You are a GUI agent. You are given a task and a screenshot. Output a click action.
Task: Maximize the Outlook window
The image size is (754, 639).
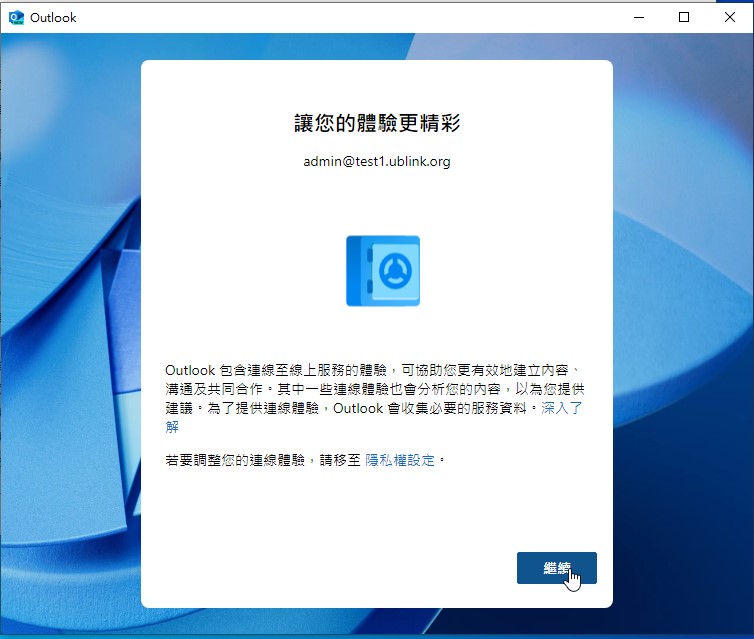pyautogui.click(x=684, y=17)
